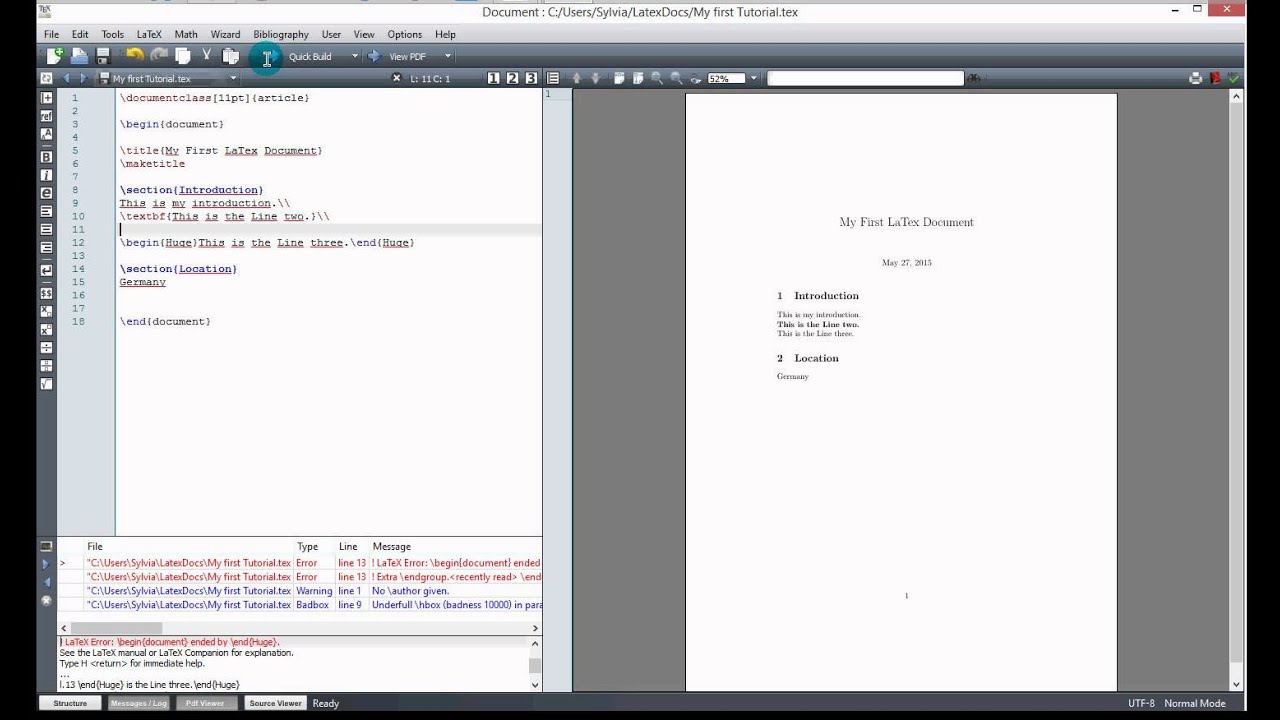Image resolution: width=1280 pixels, height=720 pixels.
Task: Open the File menu
Action: [51, 34]
